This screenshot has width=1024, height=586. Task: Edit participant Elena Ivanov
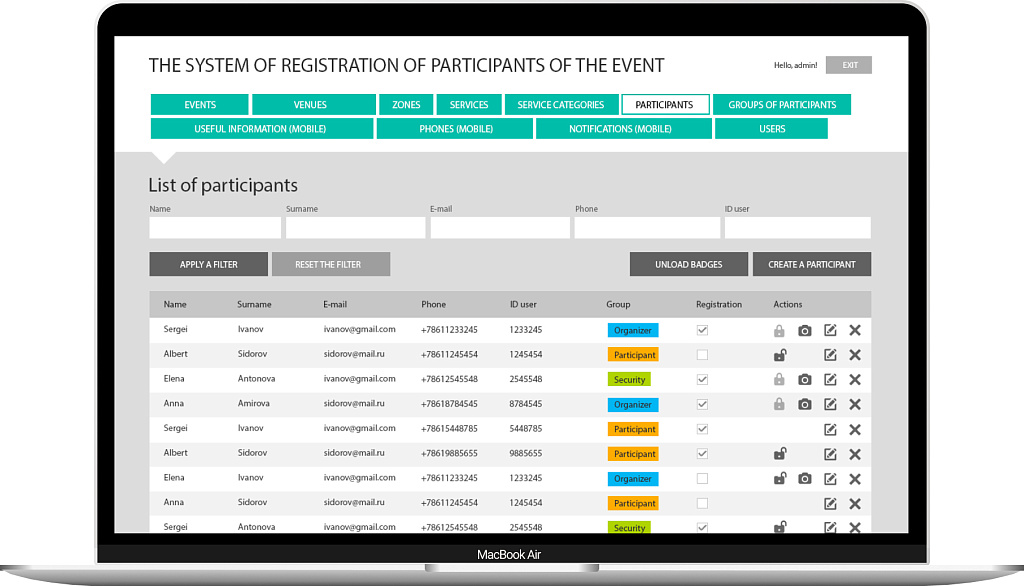830,479
